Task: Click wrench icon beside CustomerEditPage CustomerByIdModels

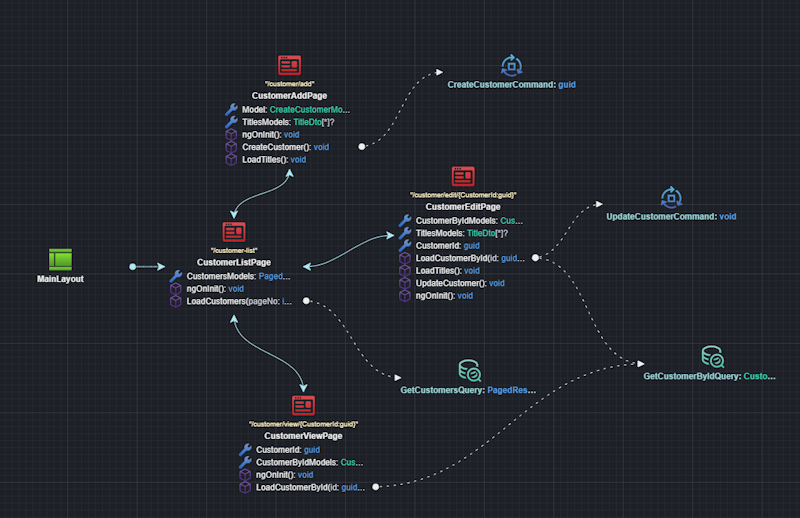Action: click(405, 220)
